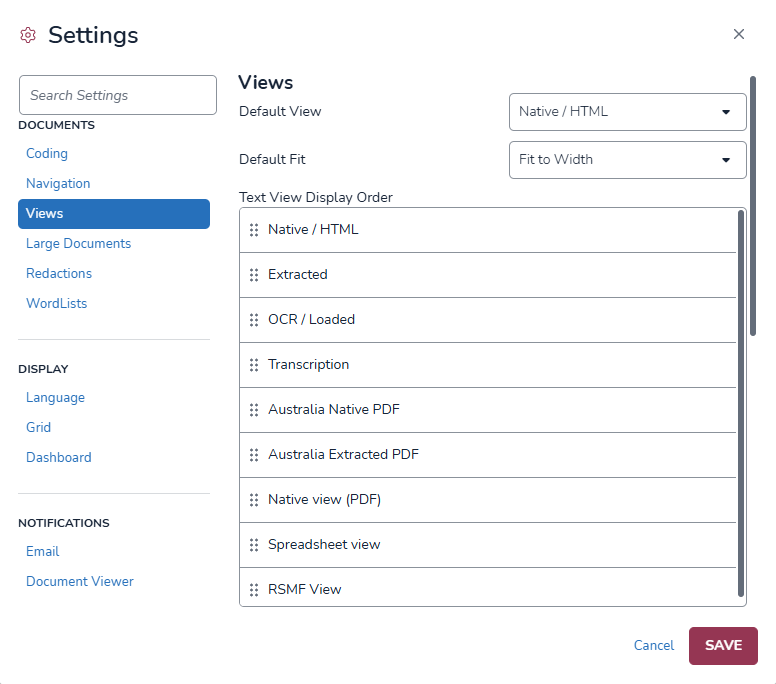Expand the Default Fit dropdown
Screen dimensions: 776x684
click(627, 160)
